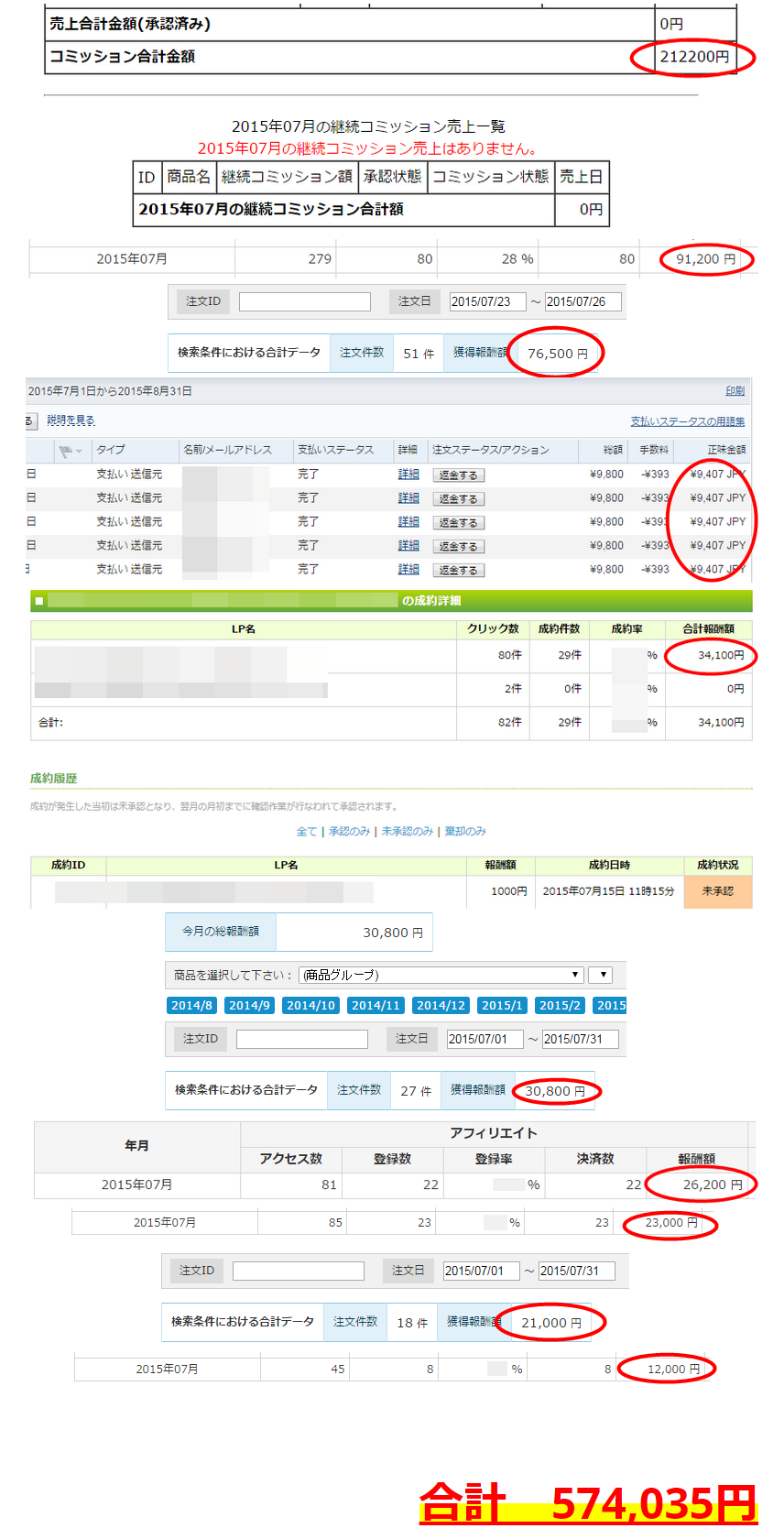Select the 2014/8 month tab
The image size is (784, 1539).
click(191, 1006)
